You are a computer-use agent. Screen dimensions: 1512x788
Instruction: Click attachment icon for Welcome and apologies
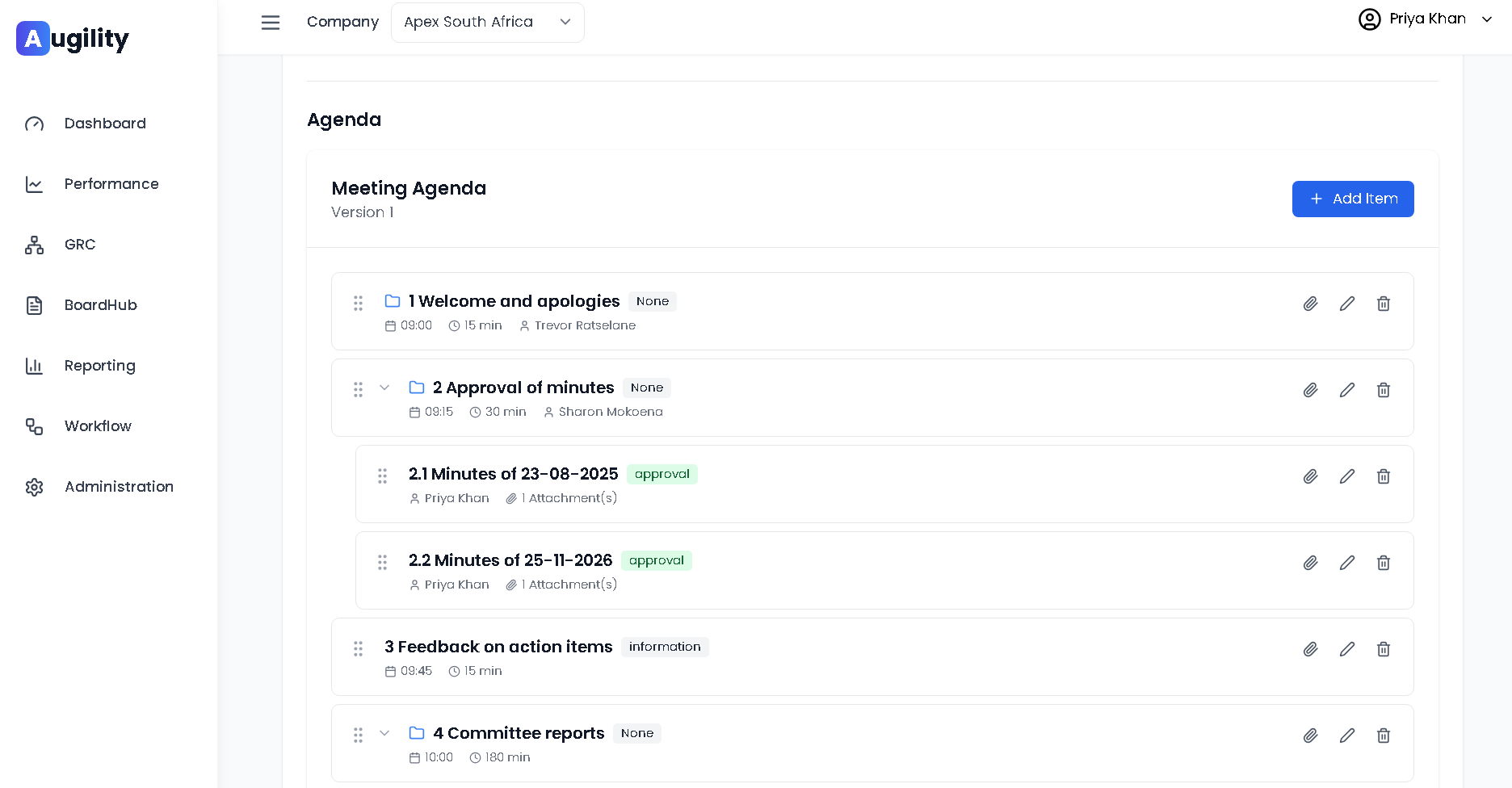pyautogui.click(x=1311, y=304)
